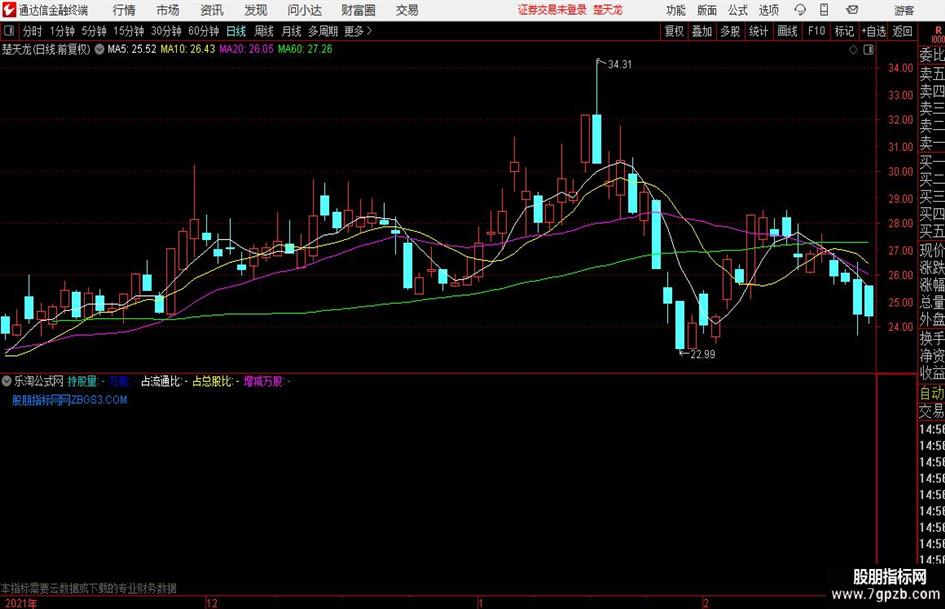Open the 行情 menu
Image resolution: width=945 pixels, height=609 pixels.
coord(124,10)
